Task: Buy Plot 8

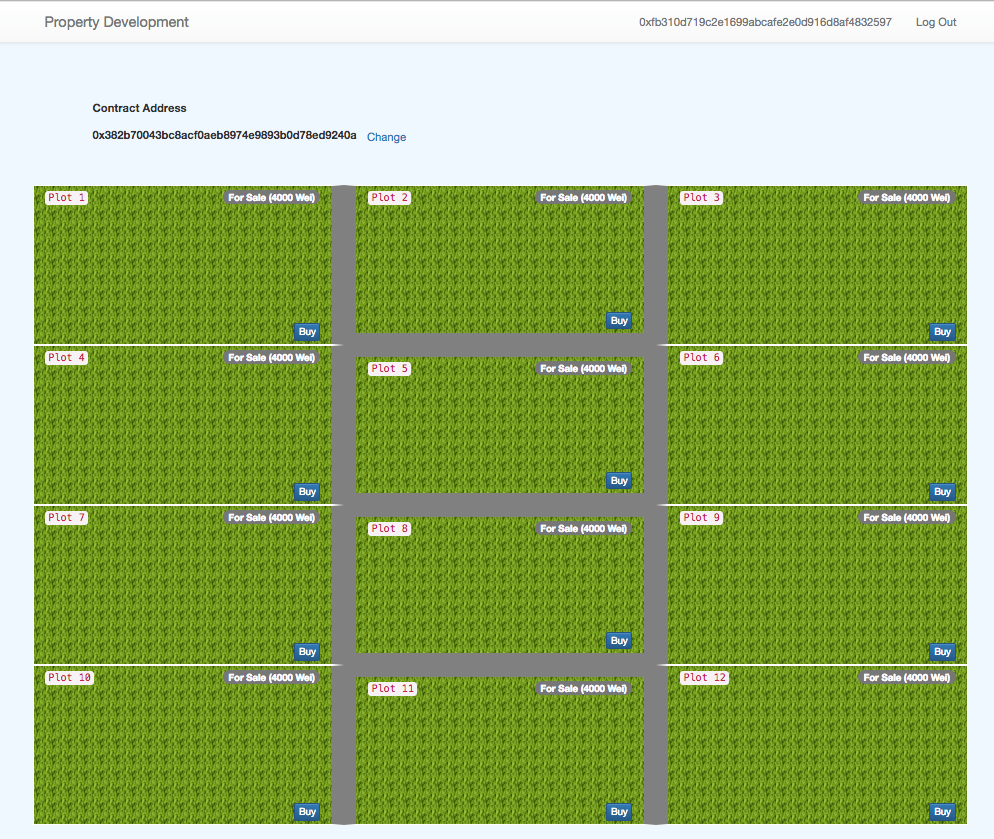Action: click(x=619, y=641)
